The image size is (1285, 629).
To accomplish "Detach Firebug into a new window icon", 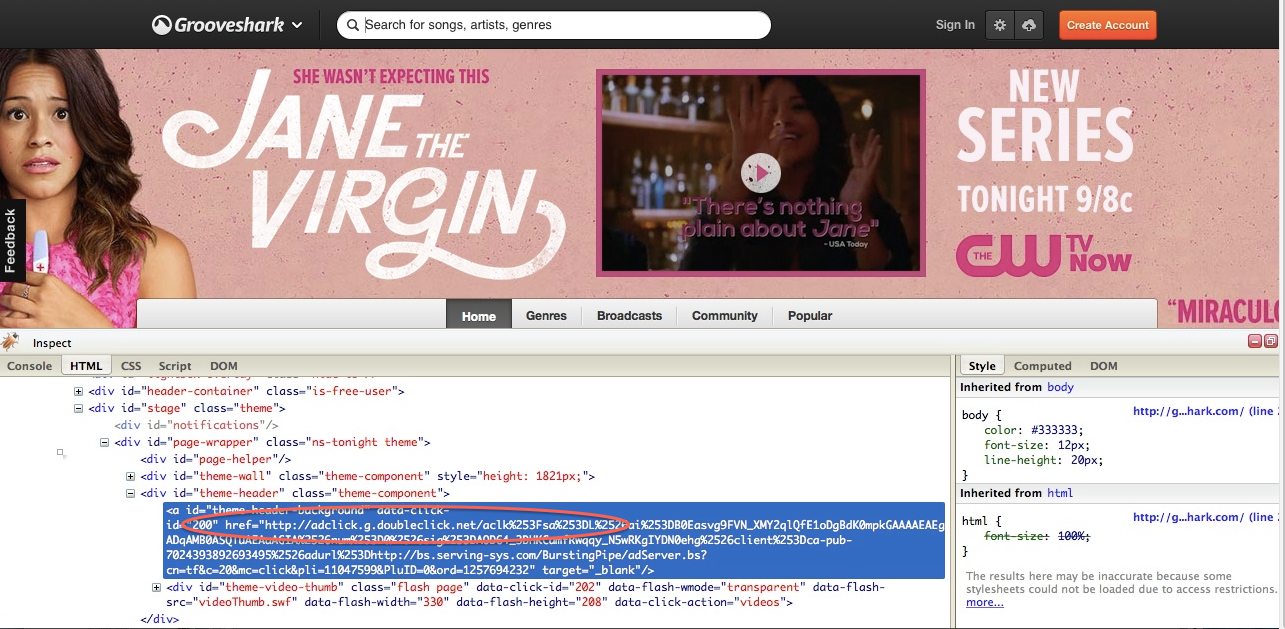I will tap(1270, 342).
